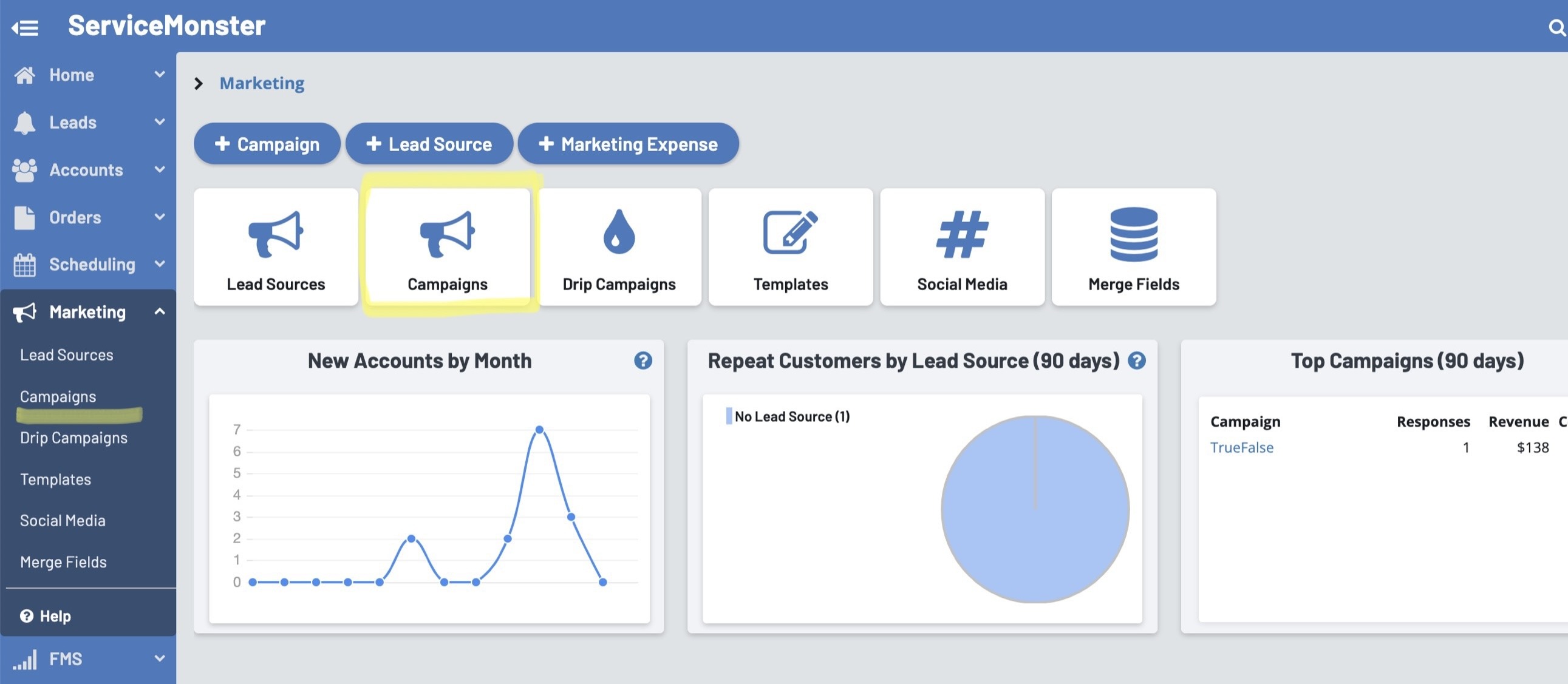Select Drip Campaigns in the sidebar submenu
Viewport: 1568px width, 684px height.
[x=73, y=438]
